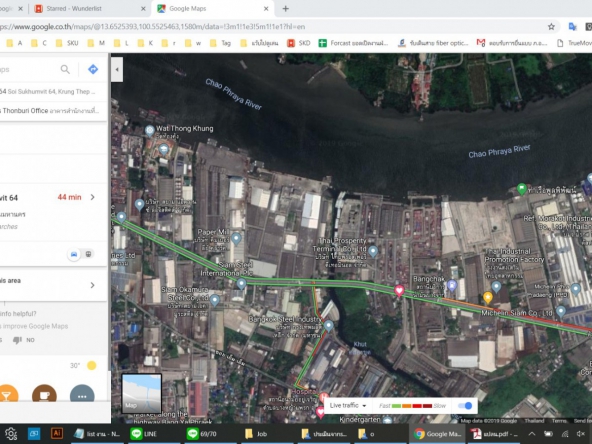Image resolution: width=592 pixels, height=444 pixels.
Task: Click the Siam Steel International pin
Action: point(241,284)
